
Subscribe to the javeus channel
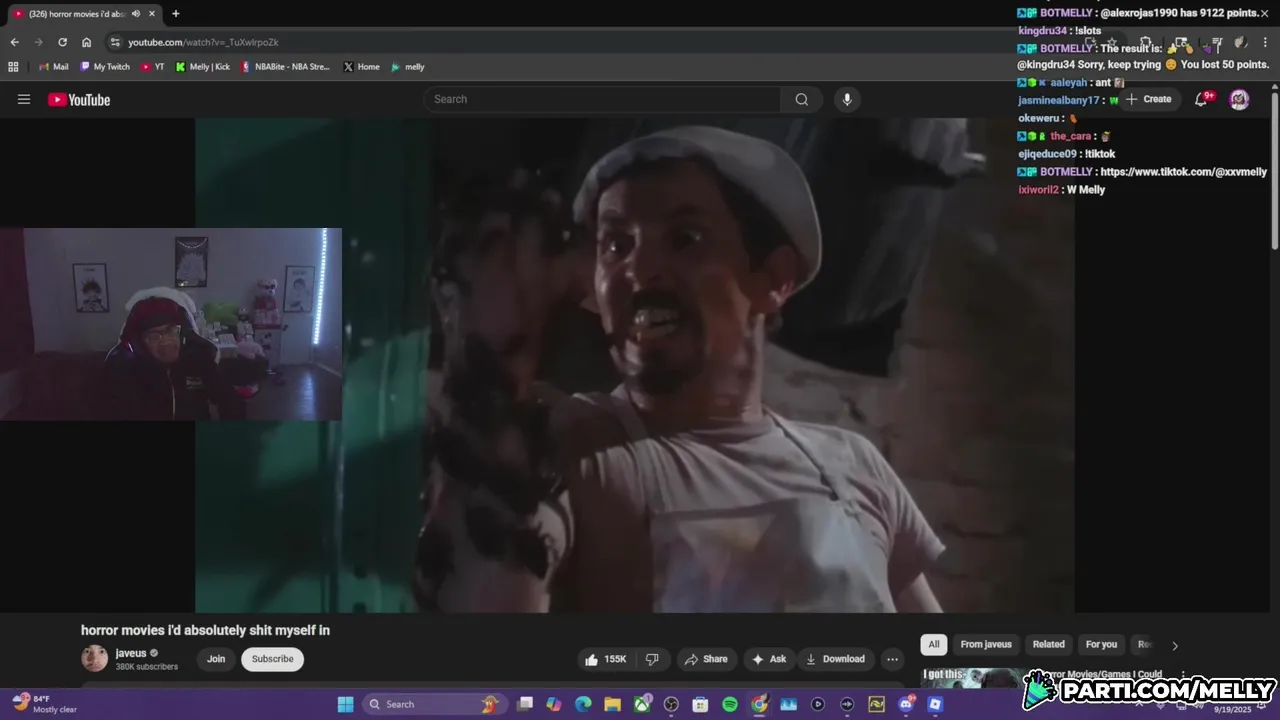point(272,659)
